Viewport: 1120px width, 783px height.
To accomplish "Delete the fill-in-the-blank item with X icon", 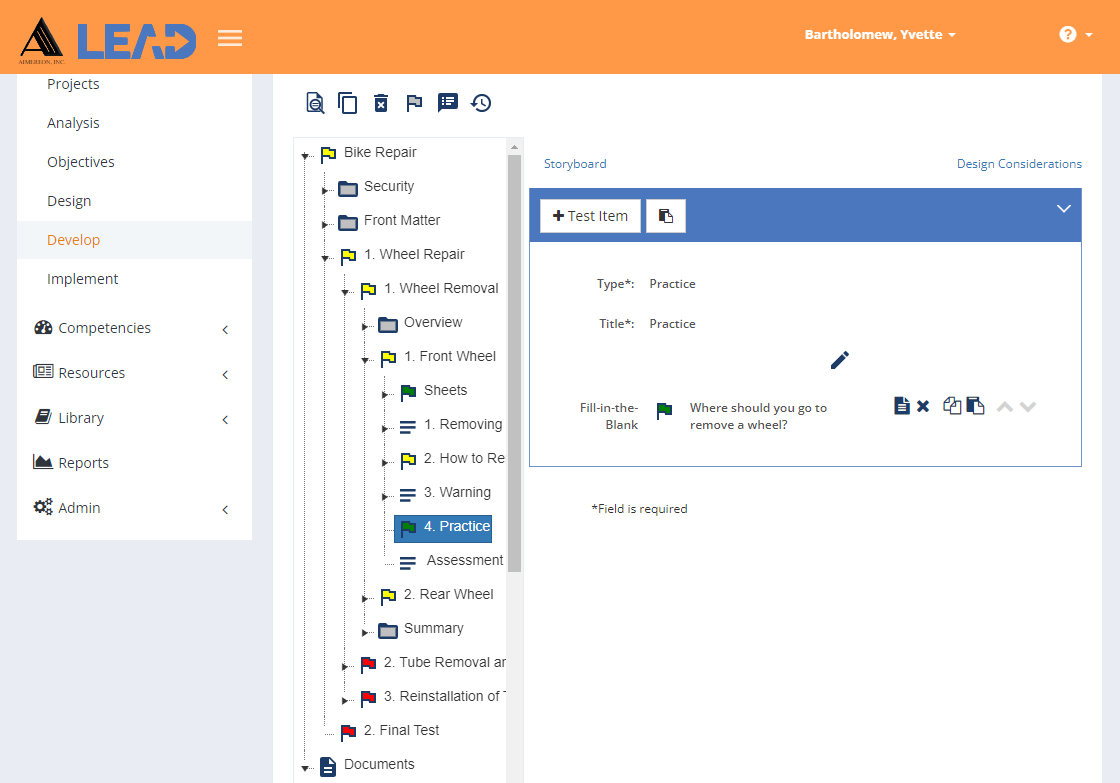I will point(923,406).
